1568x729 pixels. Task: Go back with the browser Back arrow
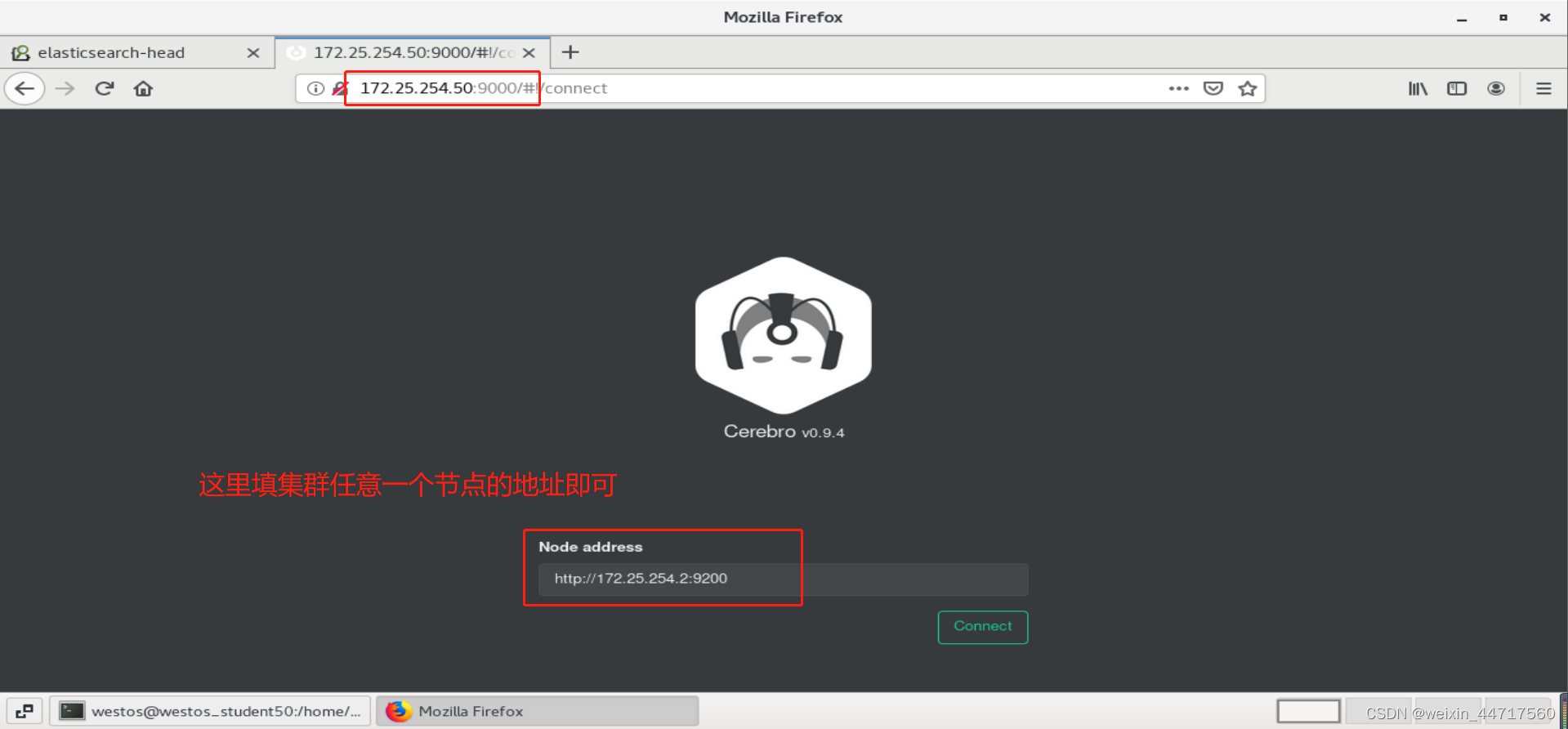(x=25, y=88)
